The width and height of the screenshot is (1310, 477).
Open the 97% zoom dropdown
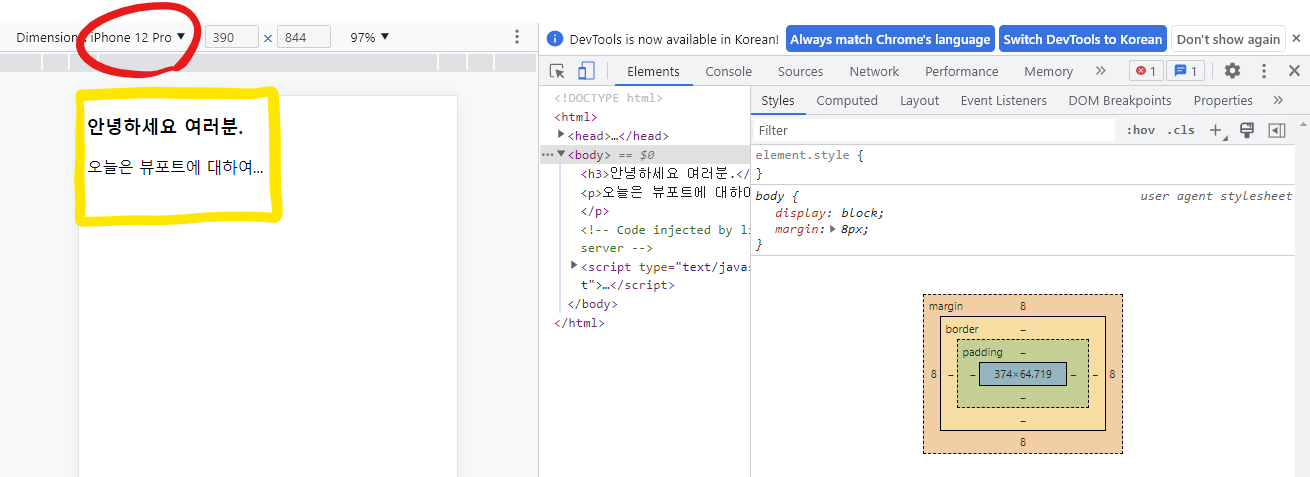369,37
